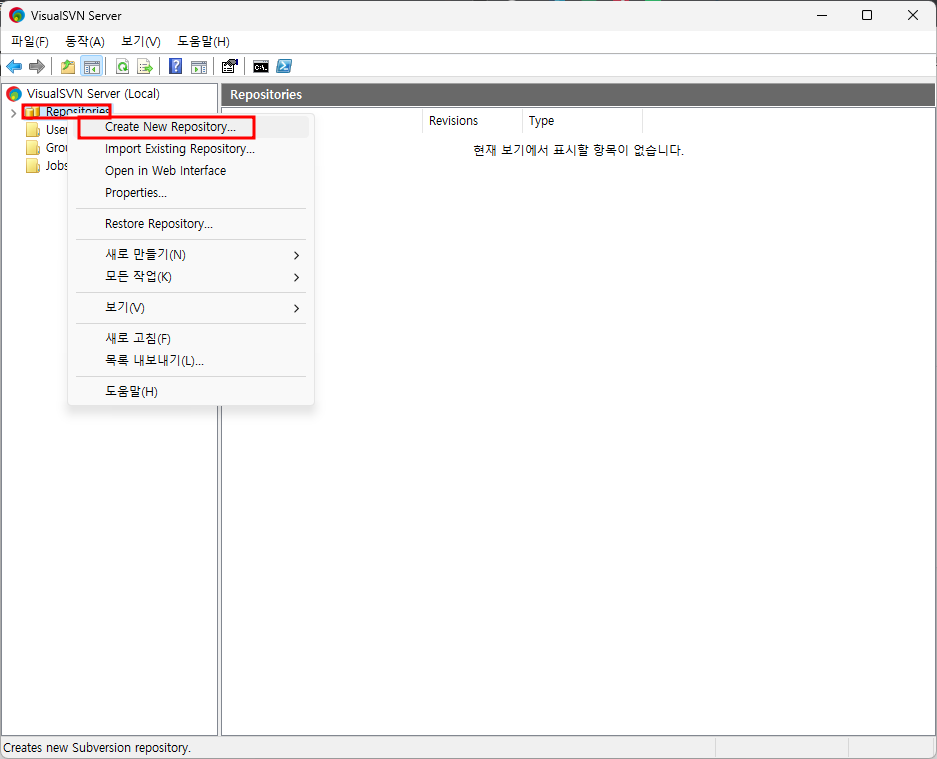Select Restore Repository... menu entry
This screenshot has width=937, height=759.
pyautogui.click(x=191, y=224)
